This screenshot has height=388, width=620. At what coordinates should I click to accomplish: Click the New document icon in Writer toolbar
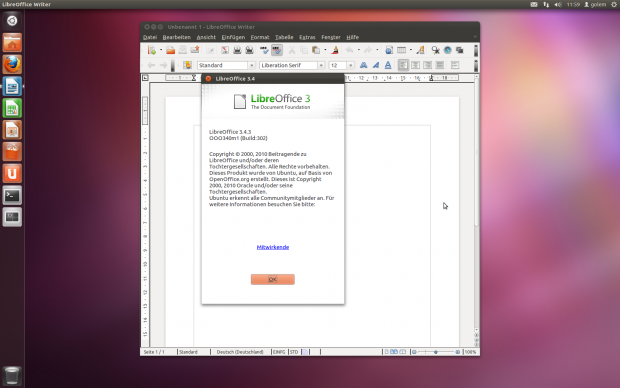tap(152, 50)
